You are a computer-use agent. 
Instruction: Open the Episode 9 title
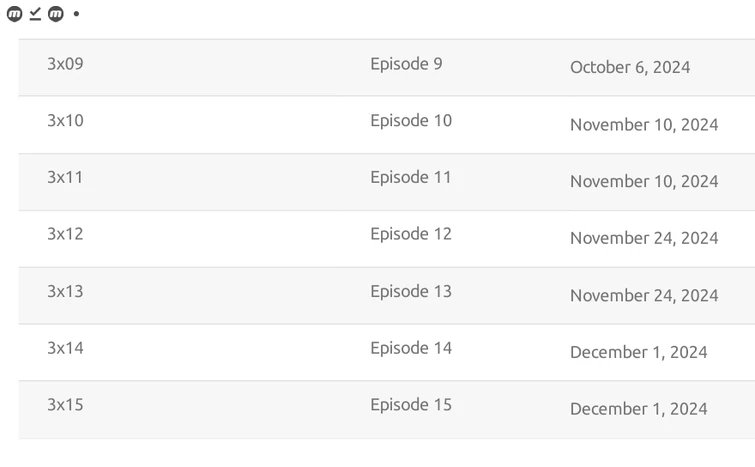pyautogui.click(x=406, y=64)
